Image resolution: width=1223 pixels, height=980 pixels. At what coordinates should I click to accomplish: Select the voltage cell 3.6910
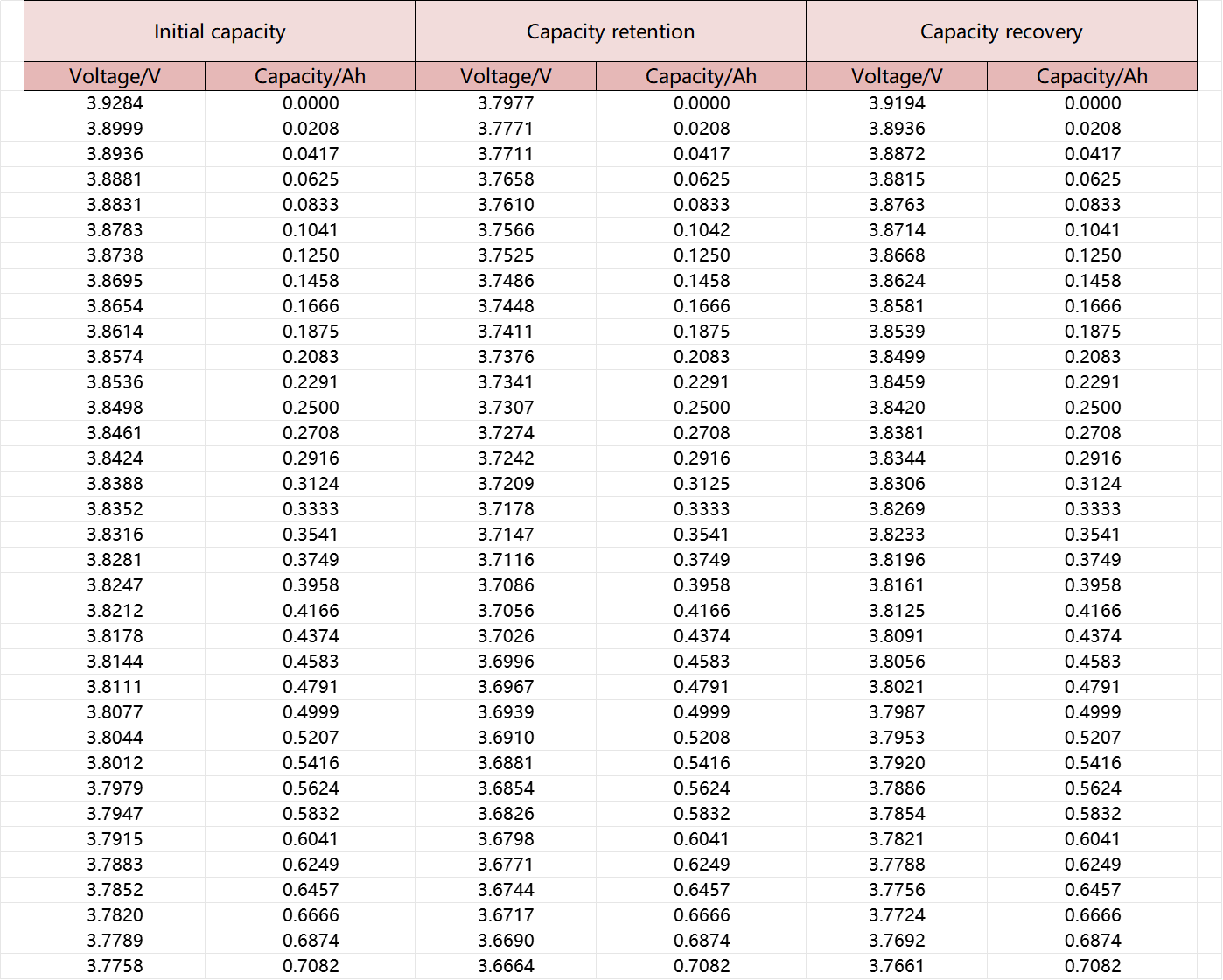click(x=506, y=738)
